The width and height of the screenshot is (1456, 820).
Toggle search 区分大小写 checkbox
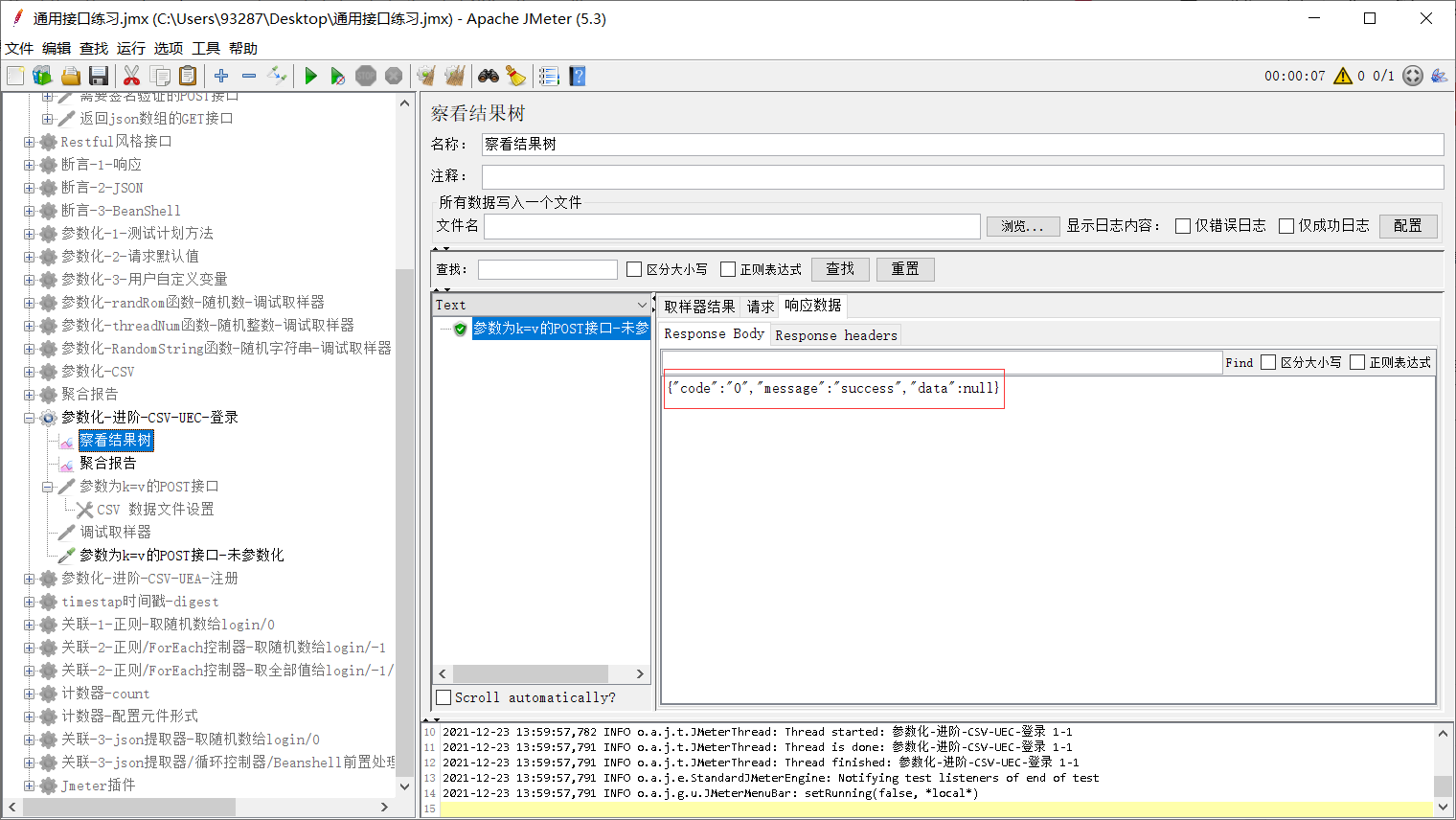point(634,269)
